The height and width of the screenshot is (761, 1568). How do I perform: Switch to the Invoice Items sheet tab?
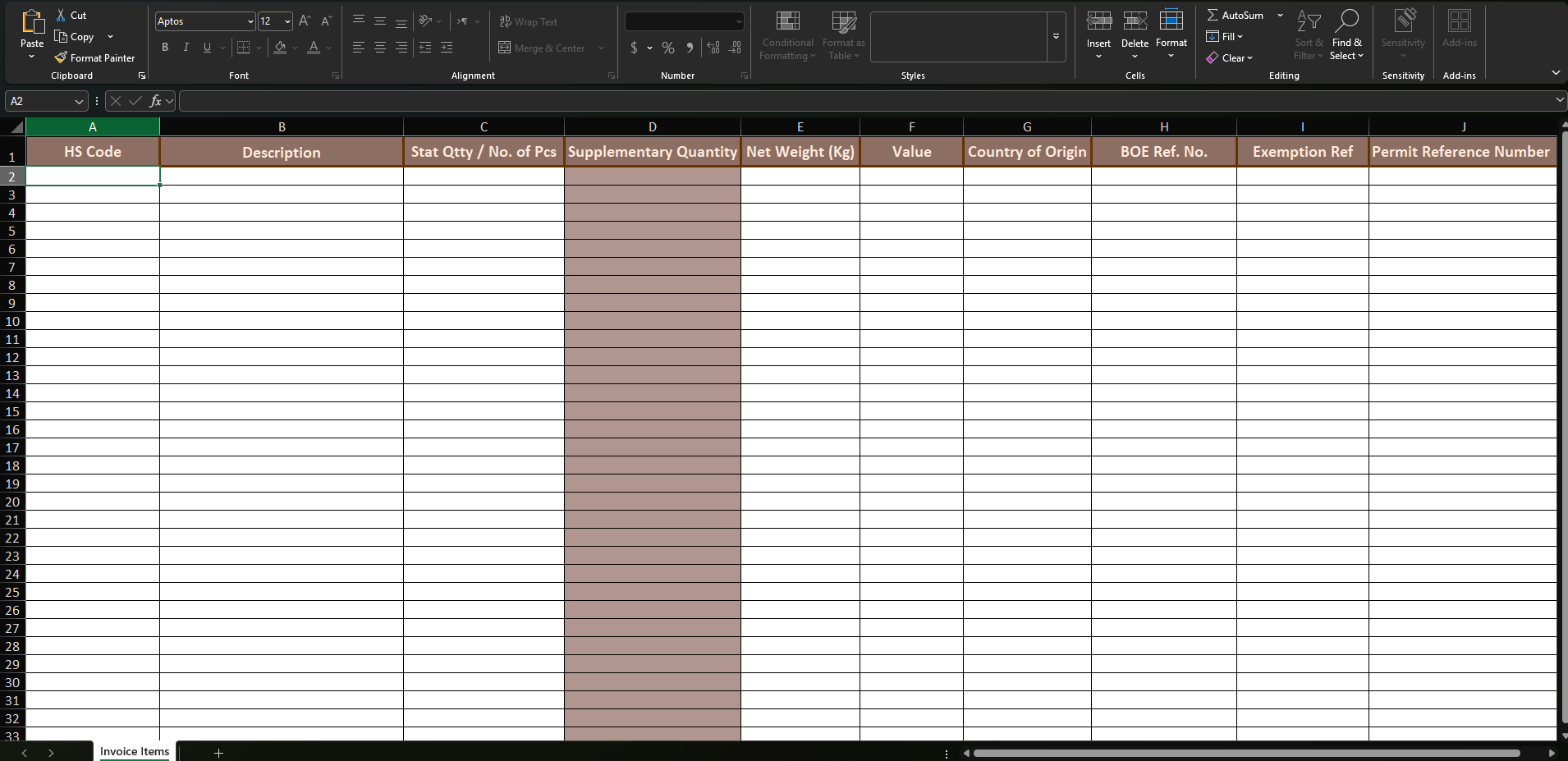click(x=135, y=751)
